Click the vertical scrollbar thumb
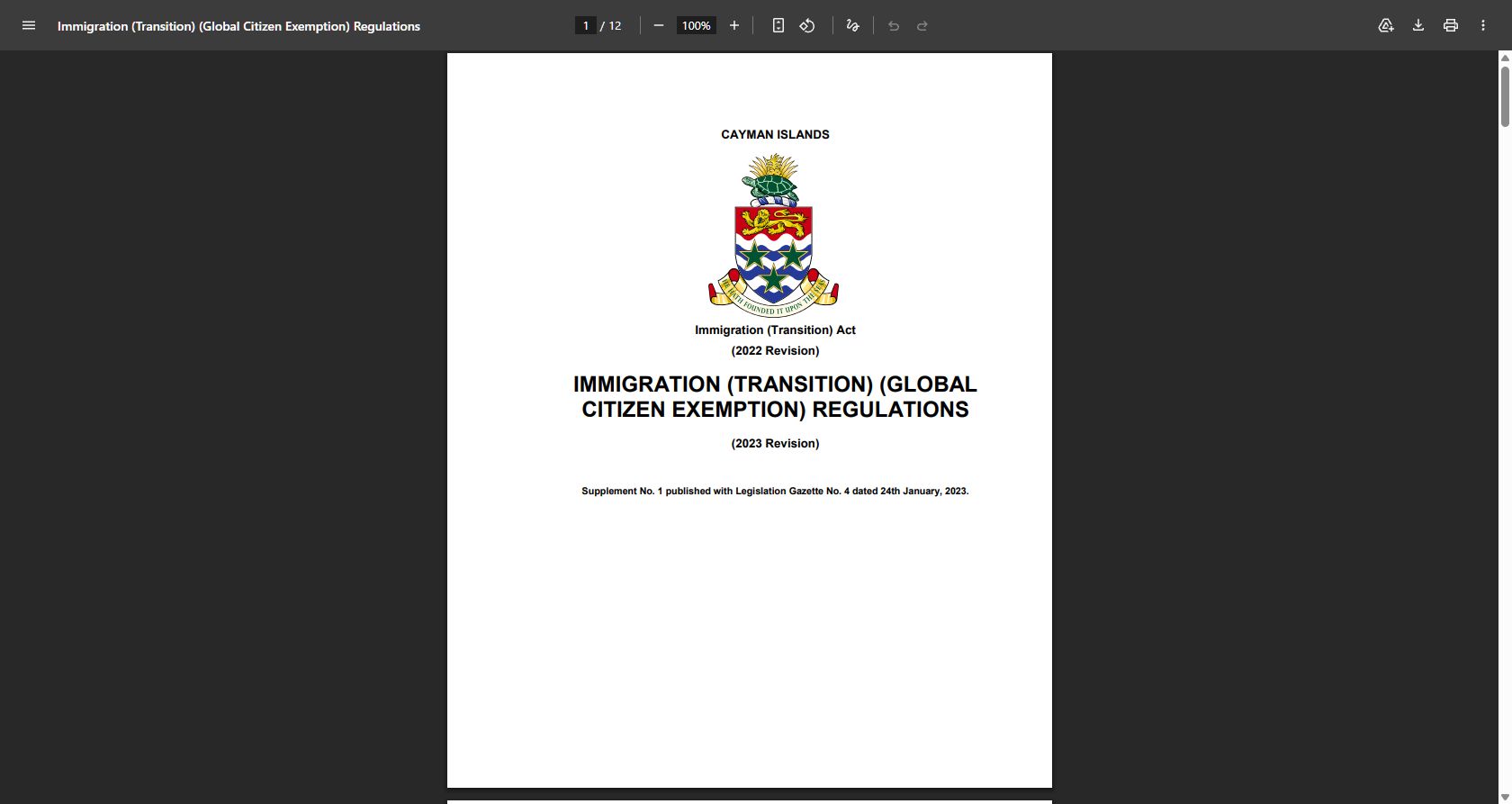The width and height of the screenshot is (1512, 804). click(1504, 95)
